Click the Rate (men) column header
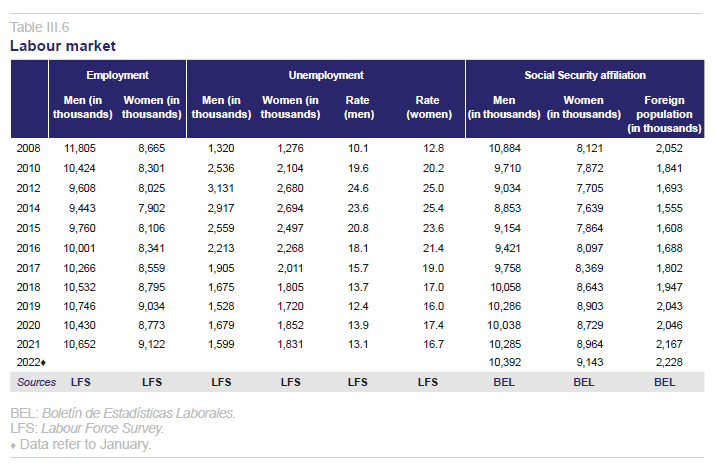The width and height of the screenshot is (717, 464). 357,107
